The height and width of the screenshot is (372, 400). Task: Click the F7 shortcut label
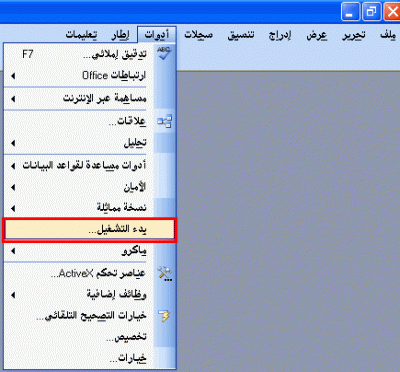click(28, 54)
